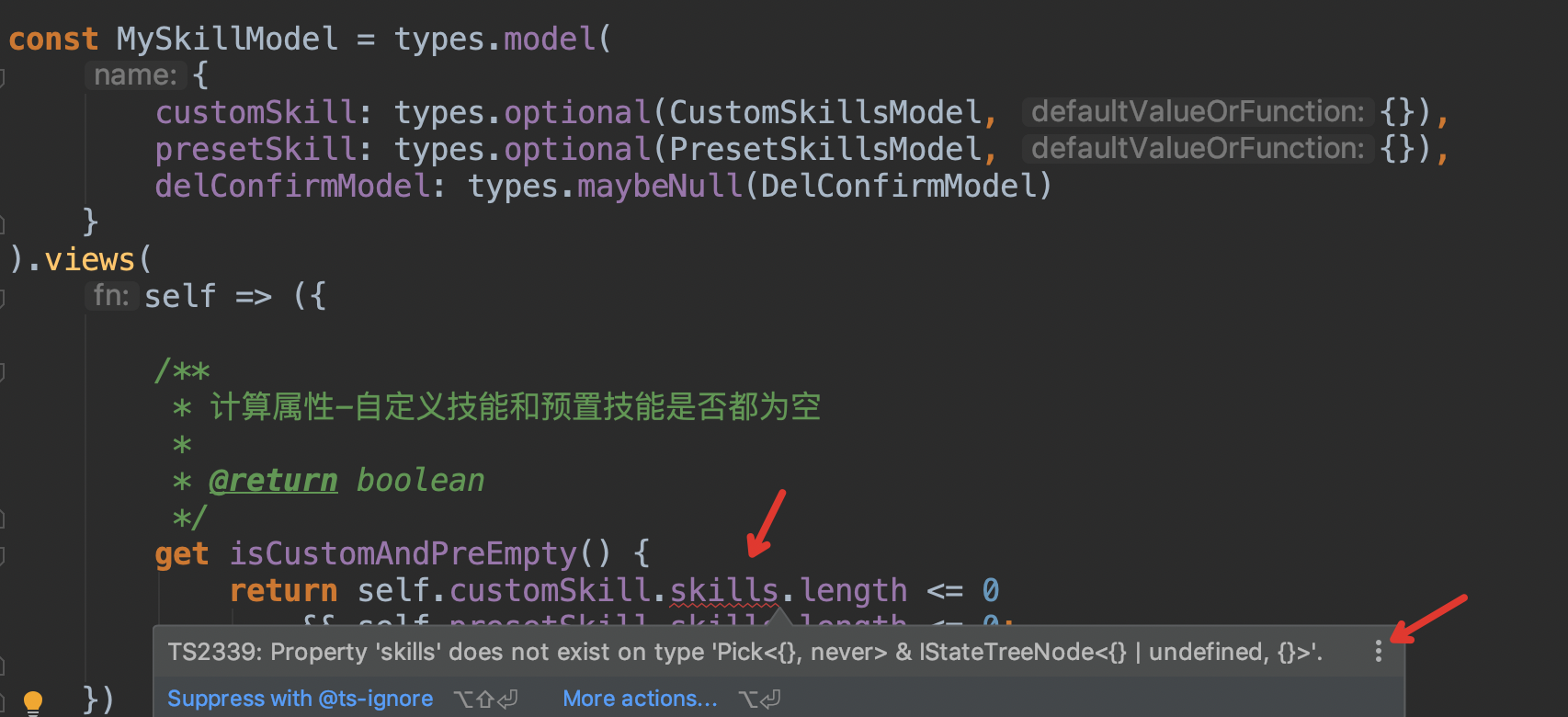Click the yellow intention lightbulb icon
Screen dimensions: 1568x717
pos(33,699)
